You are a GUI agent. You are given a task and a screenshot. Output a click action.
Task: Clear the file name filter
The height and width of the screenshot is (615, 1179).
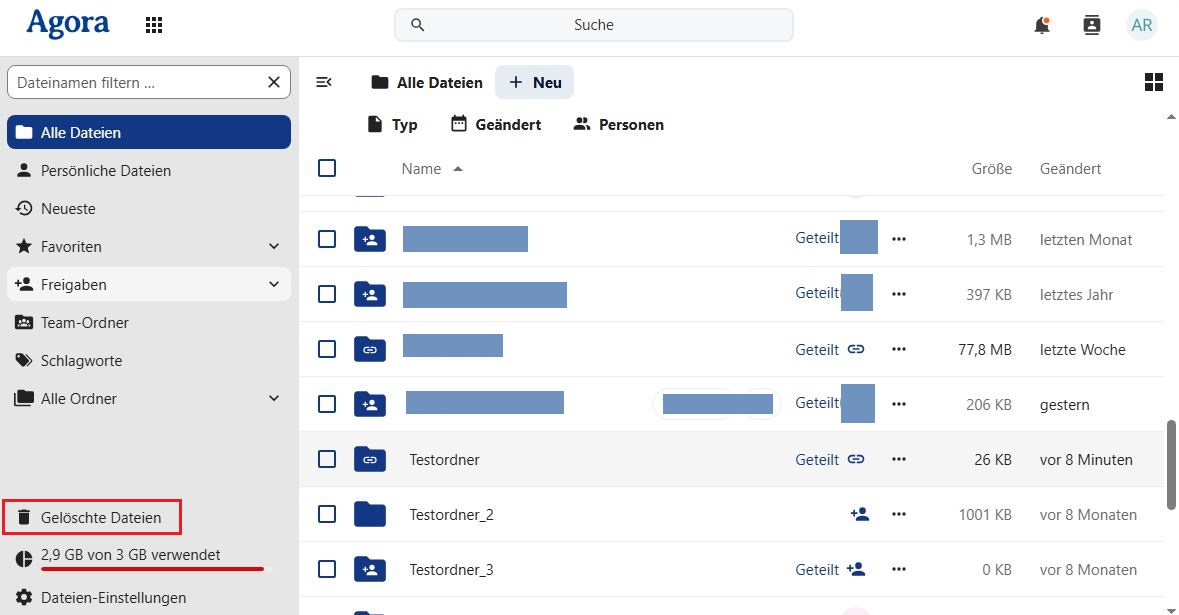click(x=274, y=82)
